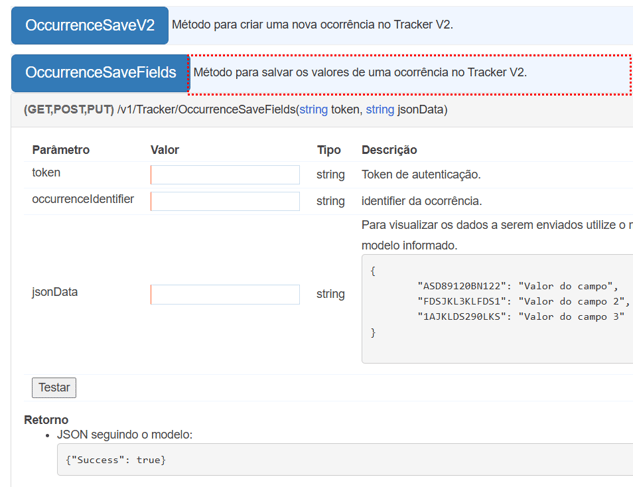Click the Descrição column header
633x487 pixels.
pyautogui.click(x=389, y=150)
